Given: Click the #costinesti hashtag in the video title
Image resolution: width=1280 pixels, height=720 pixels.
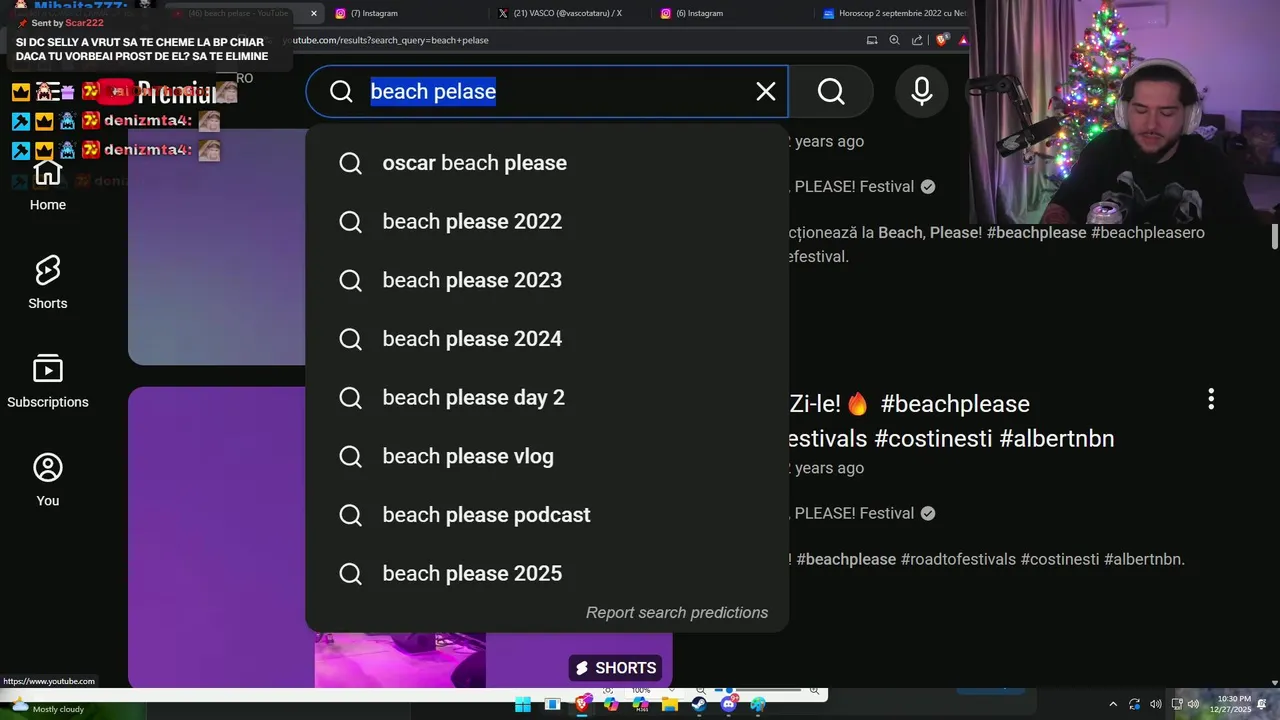Looking at the screenshot, I should (933, 438).
